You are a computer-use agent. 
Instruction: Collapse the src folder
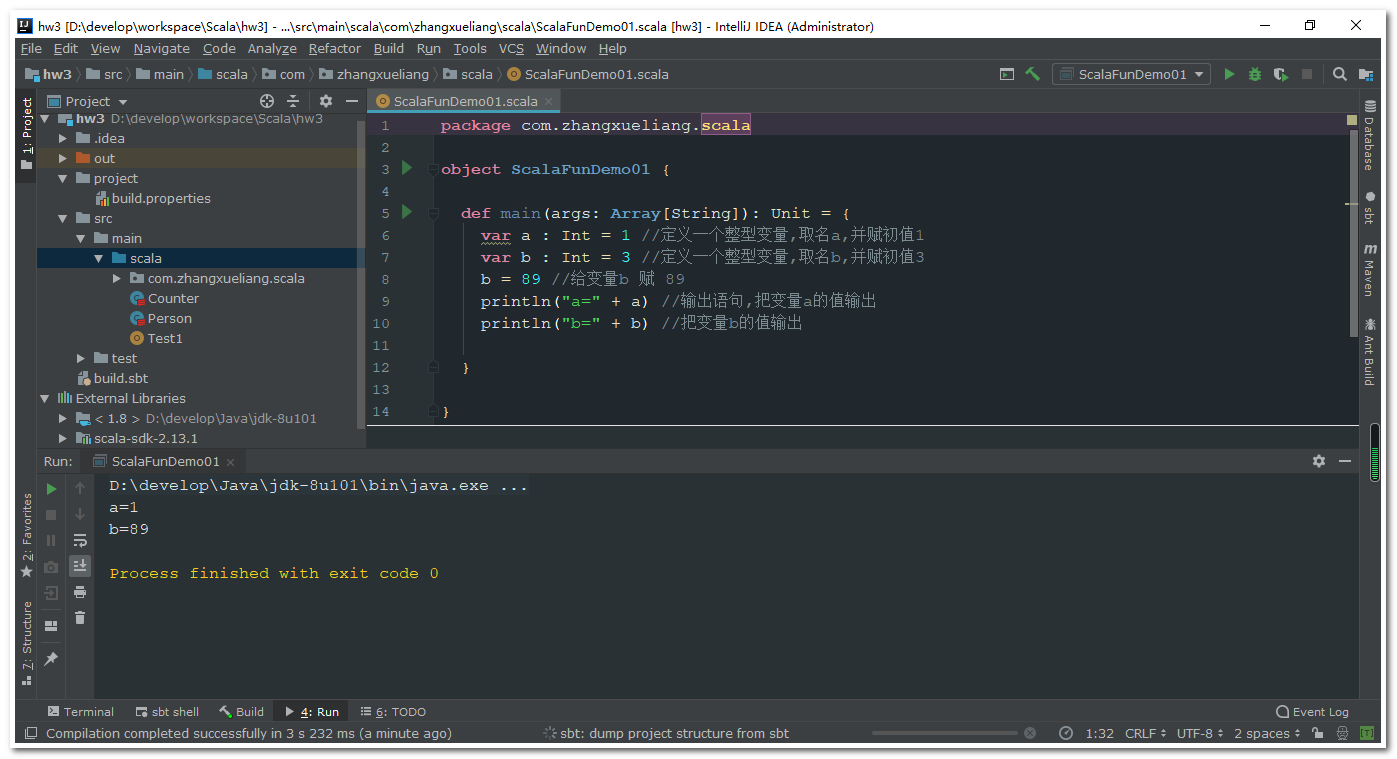(63, 218)
